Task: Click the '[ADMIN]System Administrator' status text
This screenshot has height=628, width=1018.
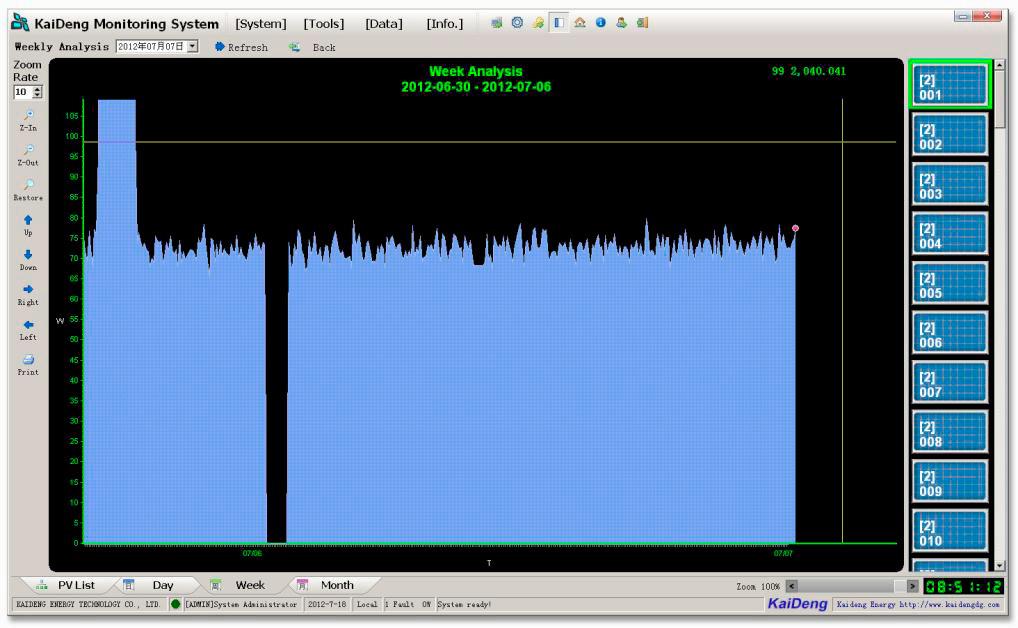Action: [x=241, y=605]
